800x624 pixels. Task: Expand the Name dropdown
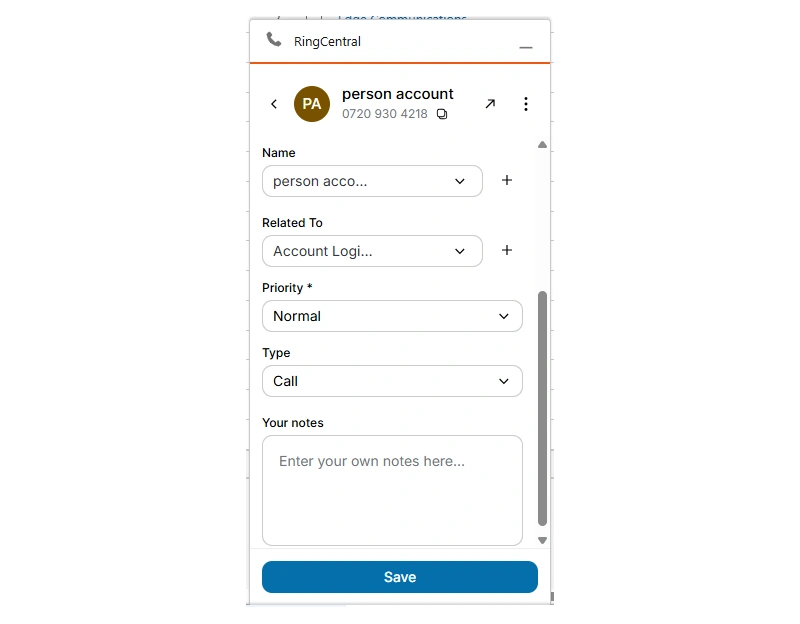pos(372,181)
